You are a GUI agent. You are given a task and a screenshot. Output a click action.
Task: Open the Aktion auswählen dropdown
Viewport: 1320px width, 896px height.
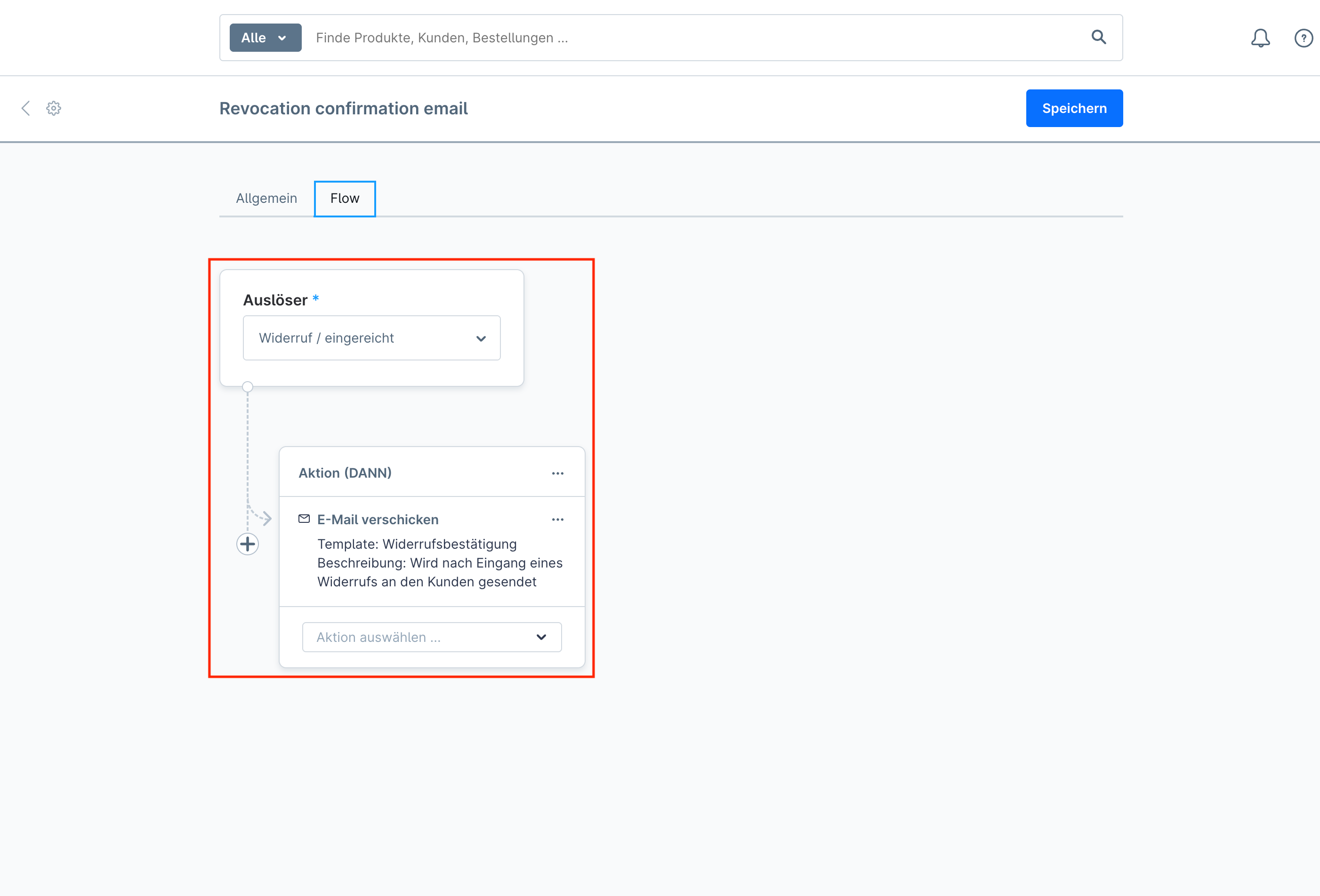click(432, 637)
